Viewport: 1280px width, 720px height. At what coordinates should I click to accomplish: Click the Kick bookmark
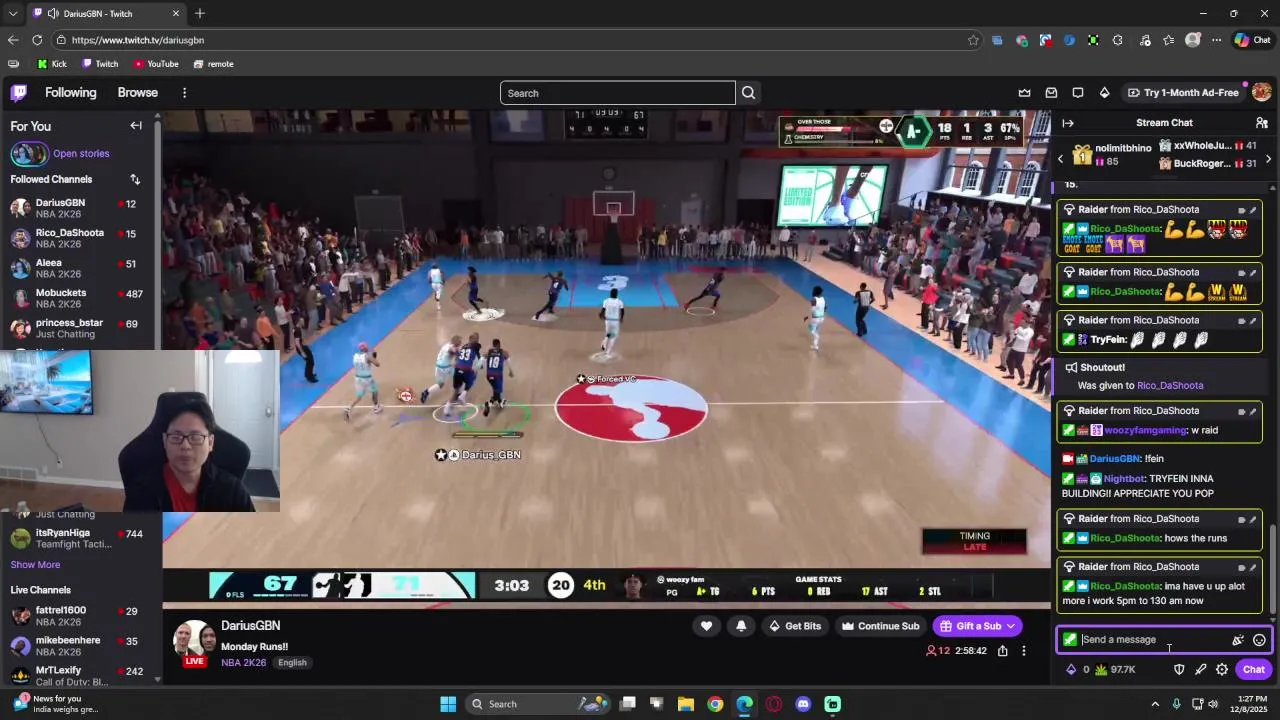point(52,64)
